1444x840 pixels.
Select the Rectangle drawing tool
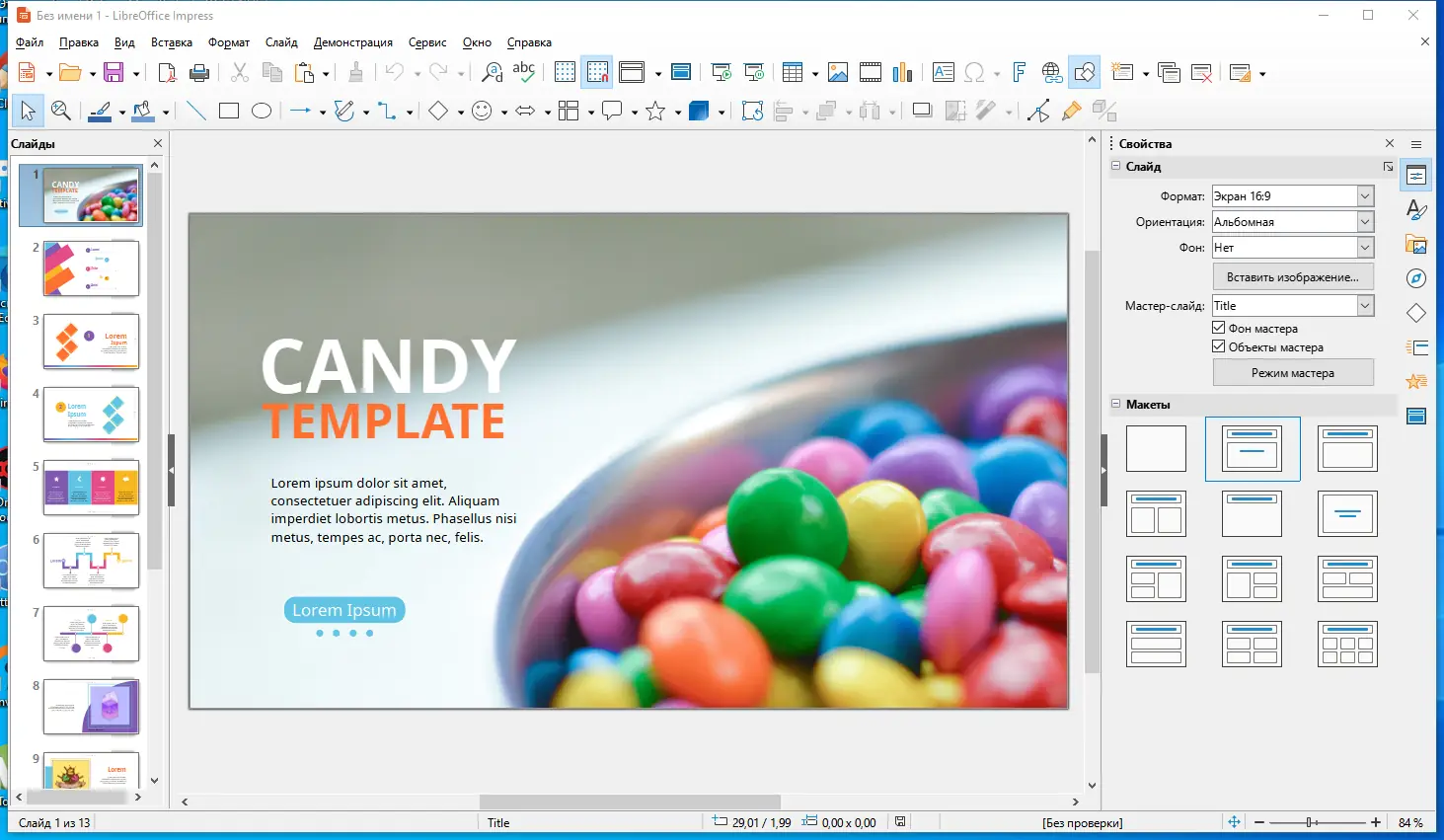[229, 111]
